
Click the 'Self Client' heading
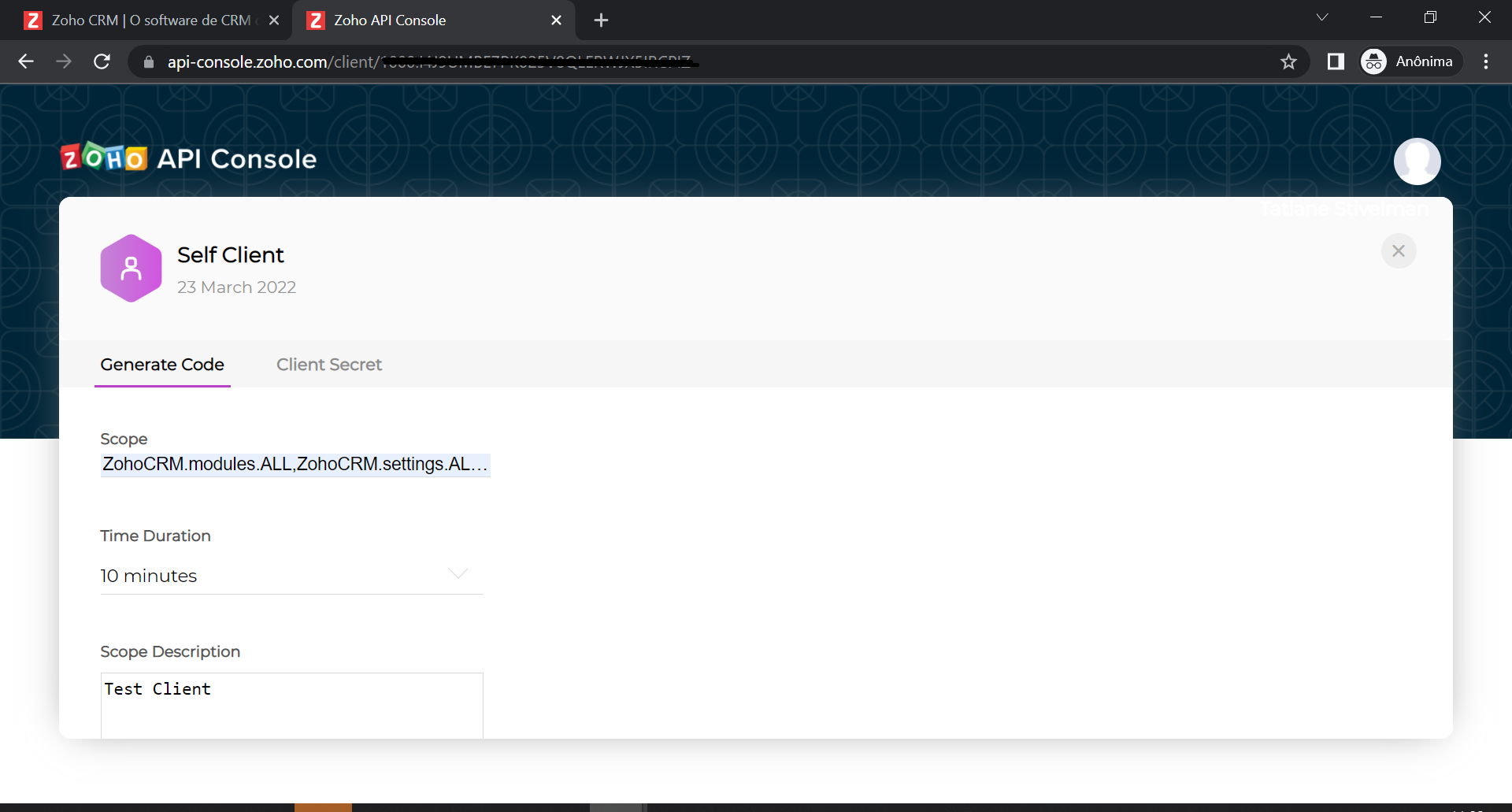pos(231,255)
